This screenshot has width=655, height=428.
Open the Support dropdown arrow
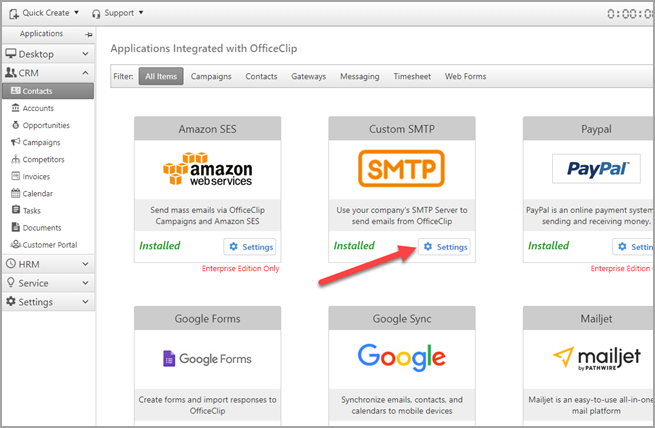tap(141, 13)
